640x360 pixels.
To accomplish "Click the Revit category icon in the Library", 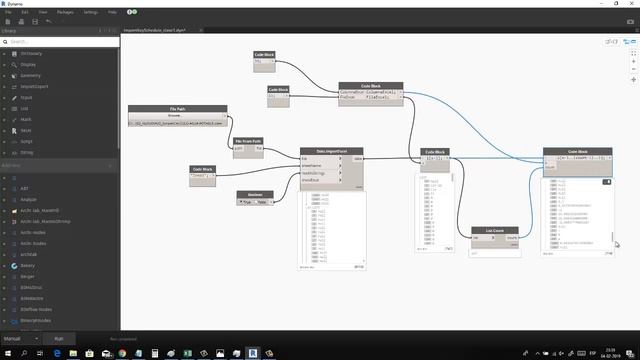I will tap(14, 131).
